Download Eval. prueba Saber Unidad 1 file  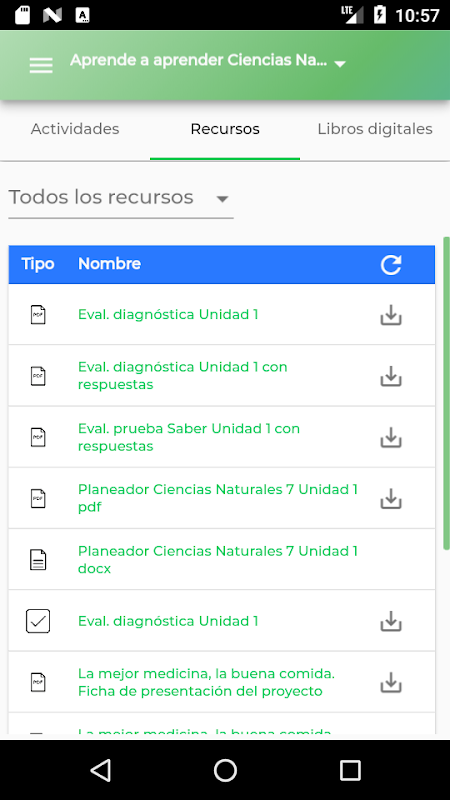(391, 437)
